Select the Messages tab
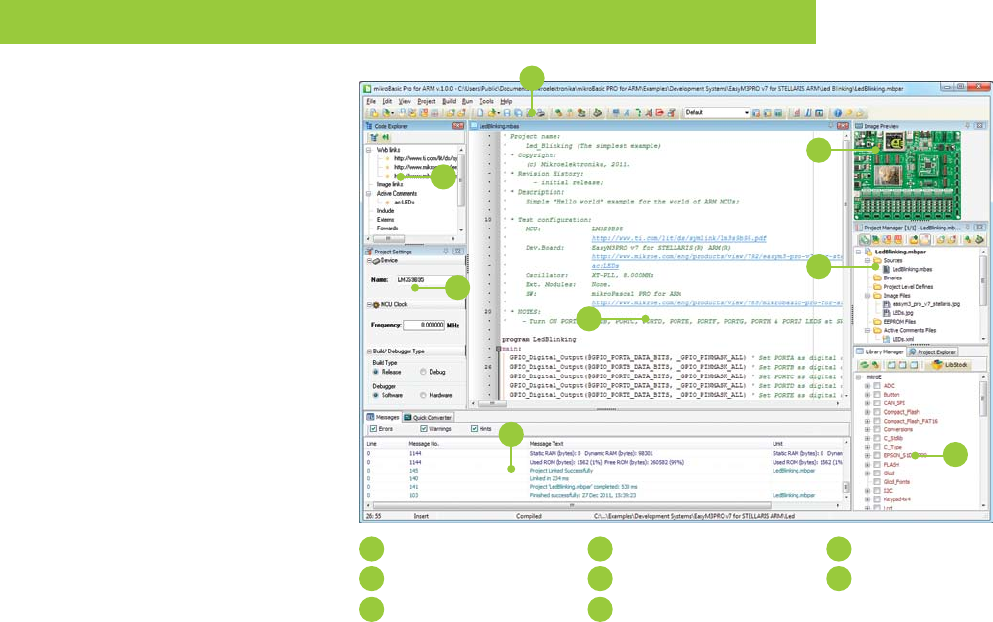This screenshot has width=993, height=622. coord(383,417)
